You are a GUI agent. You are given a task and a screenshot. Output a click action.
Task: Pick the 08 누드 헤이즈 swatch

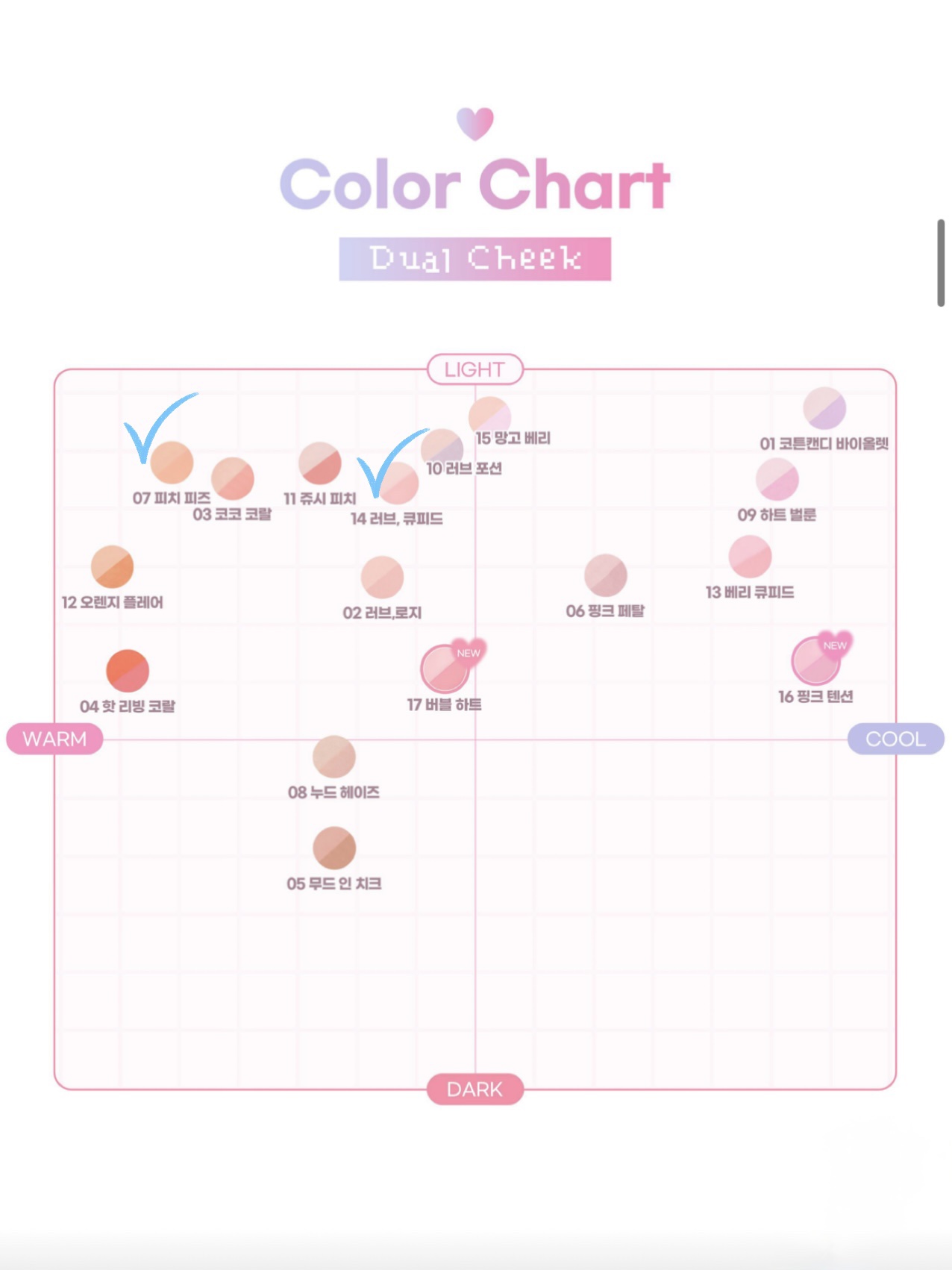click(x=334, y=757)
